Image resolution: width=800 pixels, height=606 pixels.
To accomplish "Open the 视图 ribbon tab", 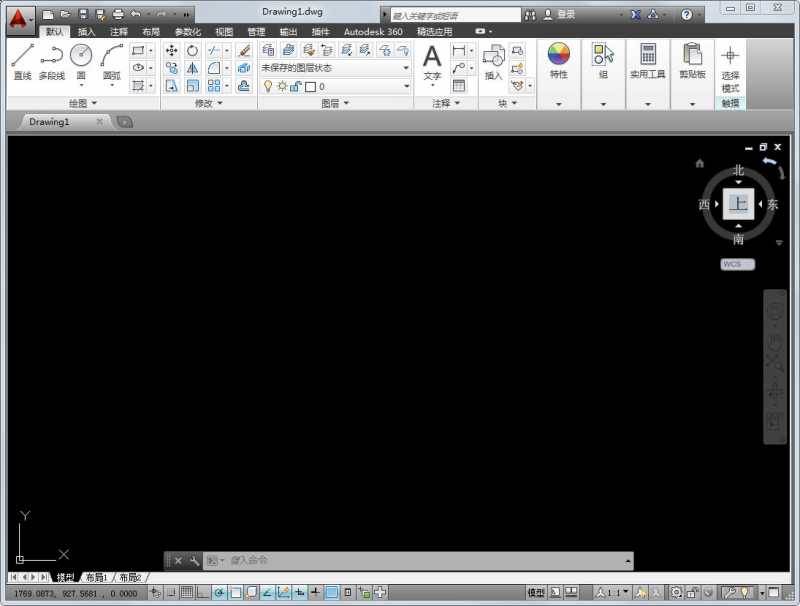I will coord(224,31).
